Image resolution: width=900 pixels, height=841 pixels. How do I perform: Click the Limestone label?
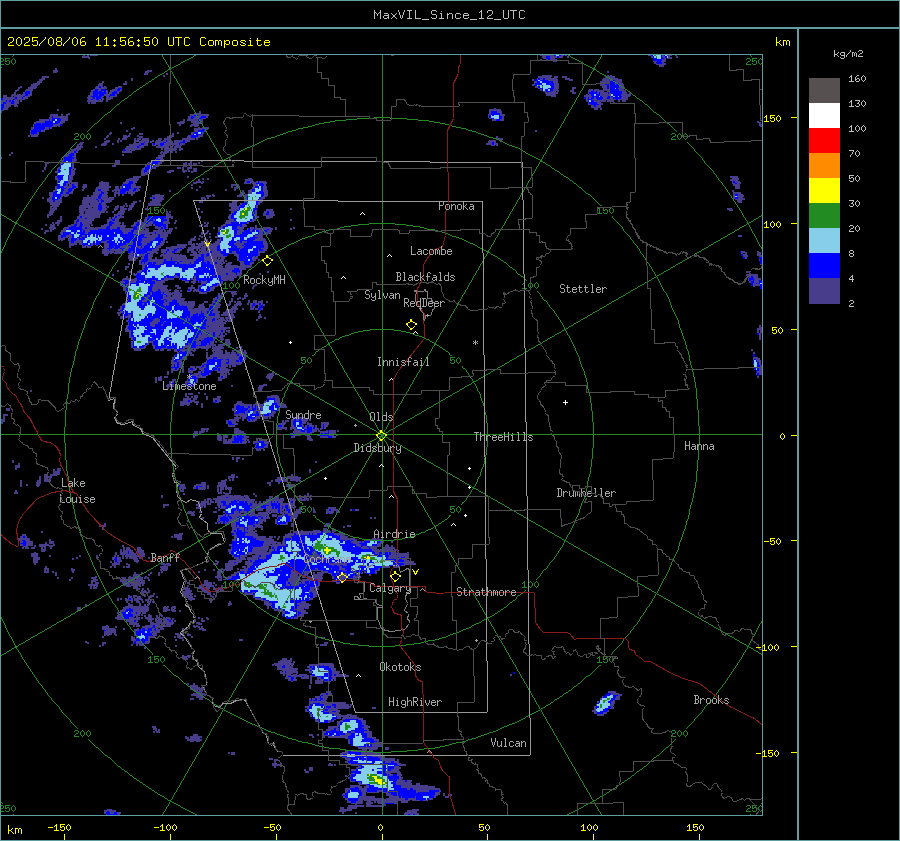(x=189, y=386)
